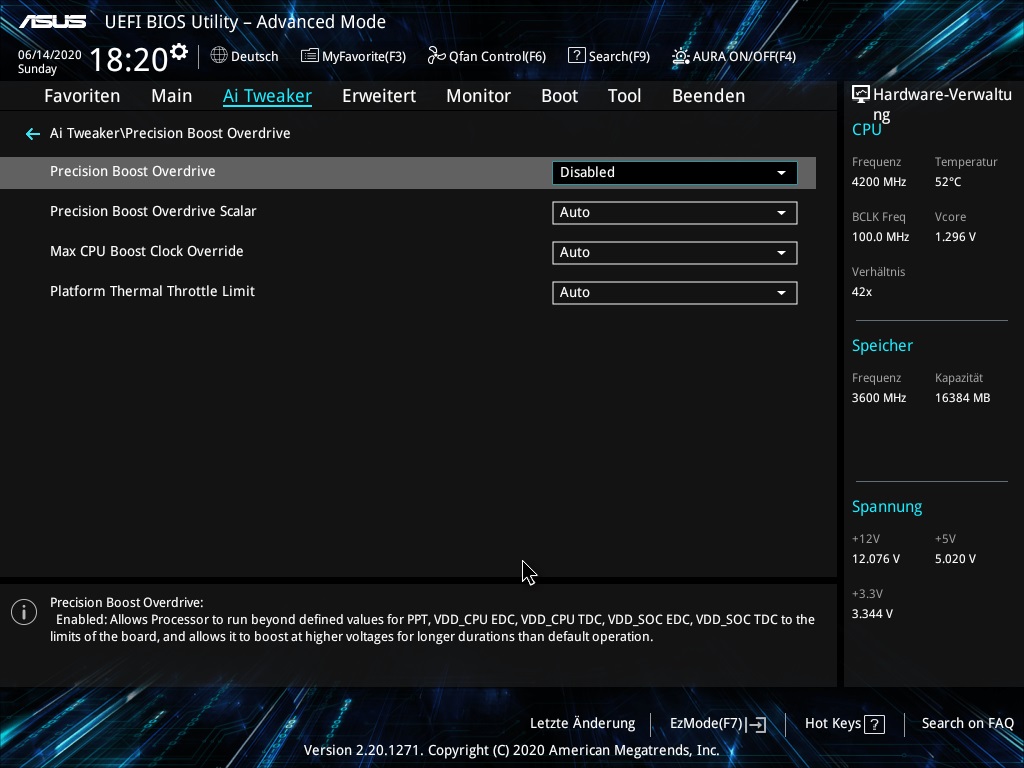Click Letzte Änderung button

tap(583, 724)
